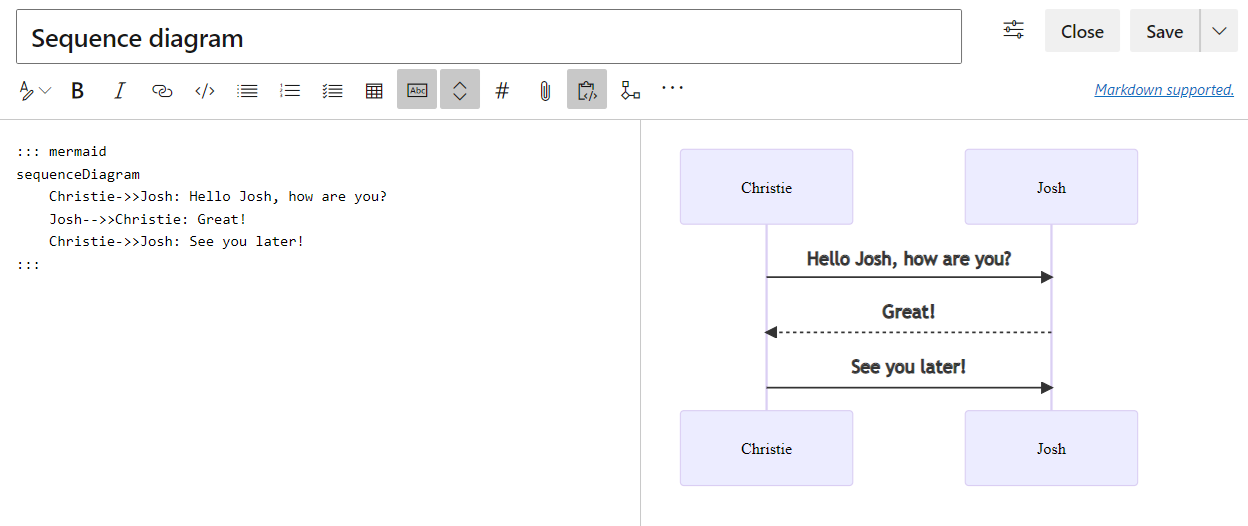
Task: Toggle the Abc highlight mode button
Action: [417, 90]
